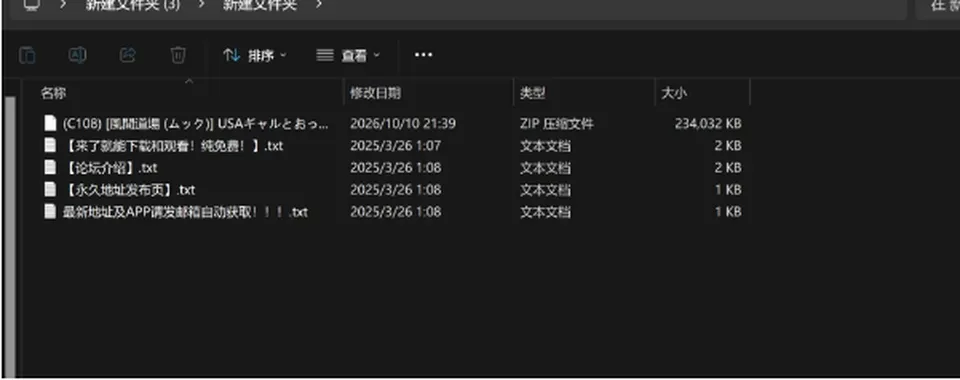Screen dimensions: 960x380
Task: Click the date 2025/3/26 1:07
Action: [396, 146]
